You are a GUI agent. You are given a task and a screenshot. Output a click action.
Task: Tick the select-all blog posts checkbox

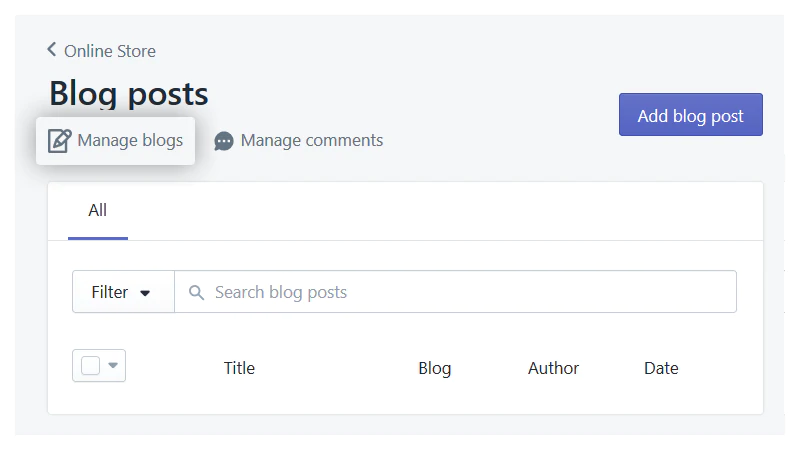click(90, 366)
